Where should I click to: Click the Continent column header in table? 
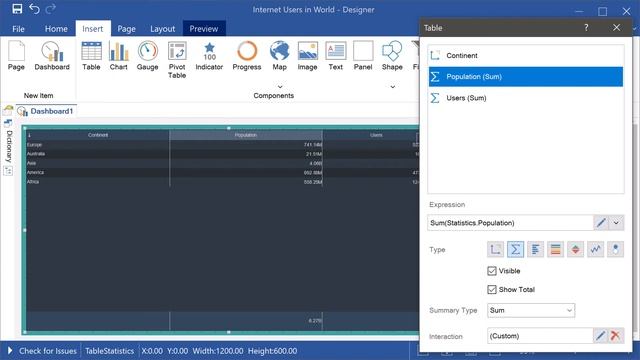point(98,135)
